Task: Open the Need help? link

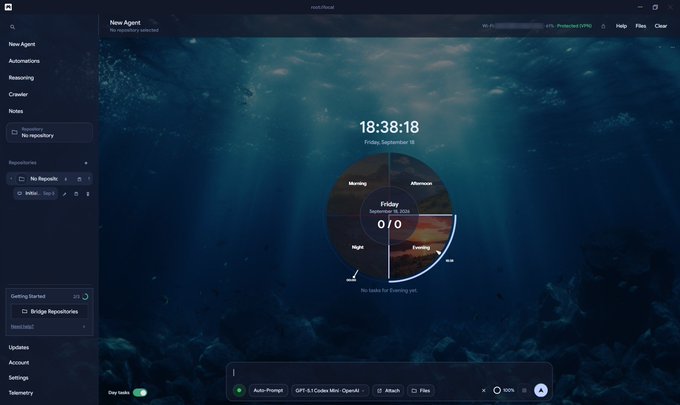Action: (22, 327)
